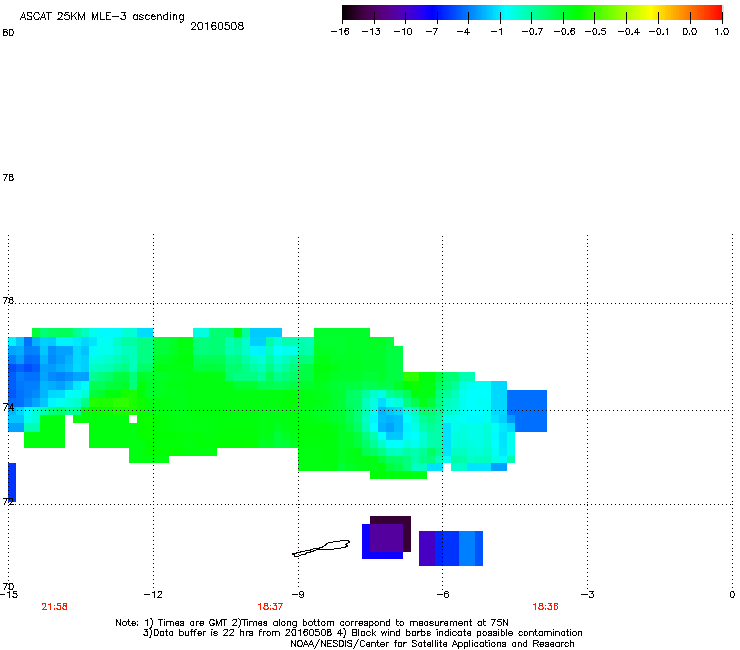Screen dimensions: 740x650
Task: Click the longitude axis label "-12"
Action: click(x=153, y=595)
